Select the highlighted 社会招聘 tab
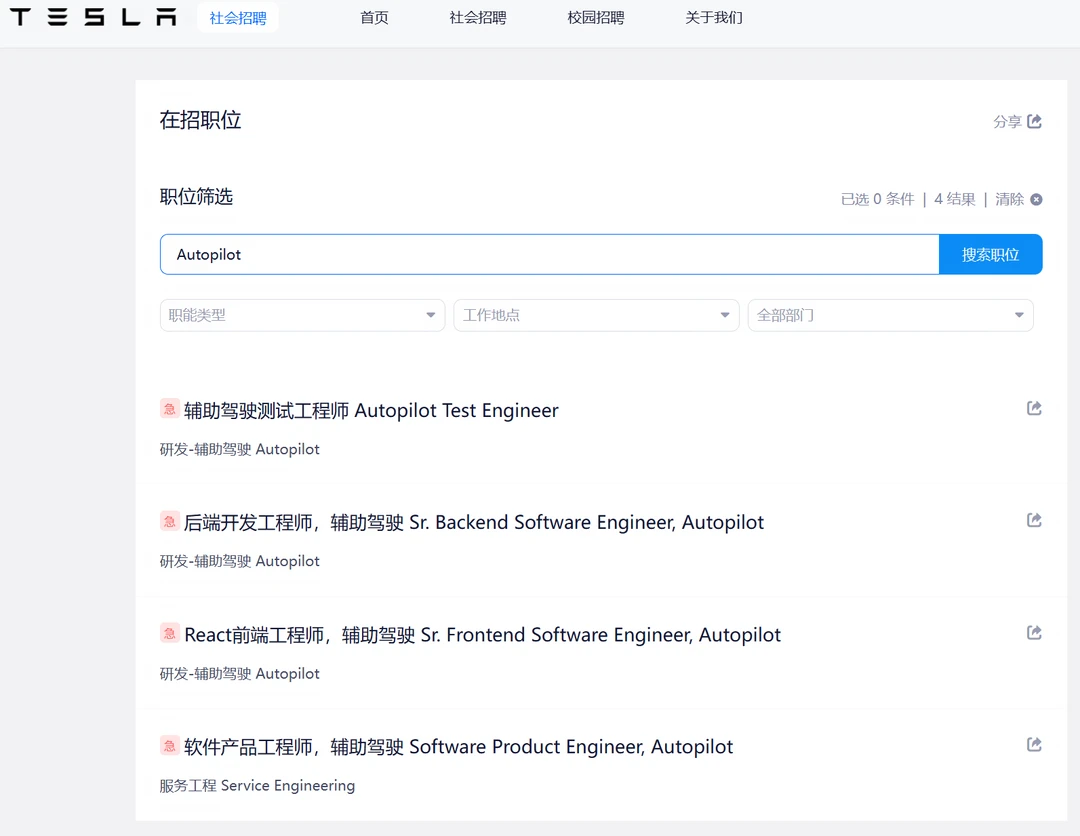The height and width of the screenshot is (836, 1080). click(x=238, y=18)
